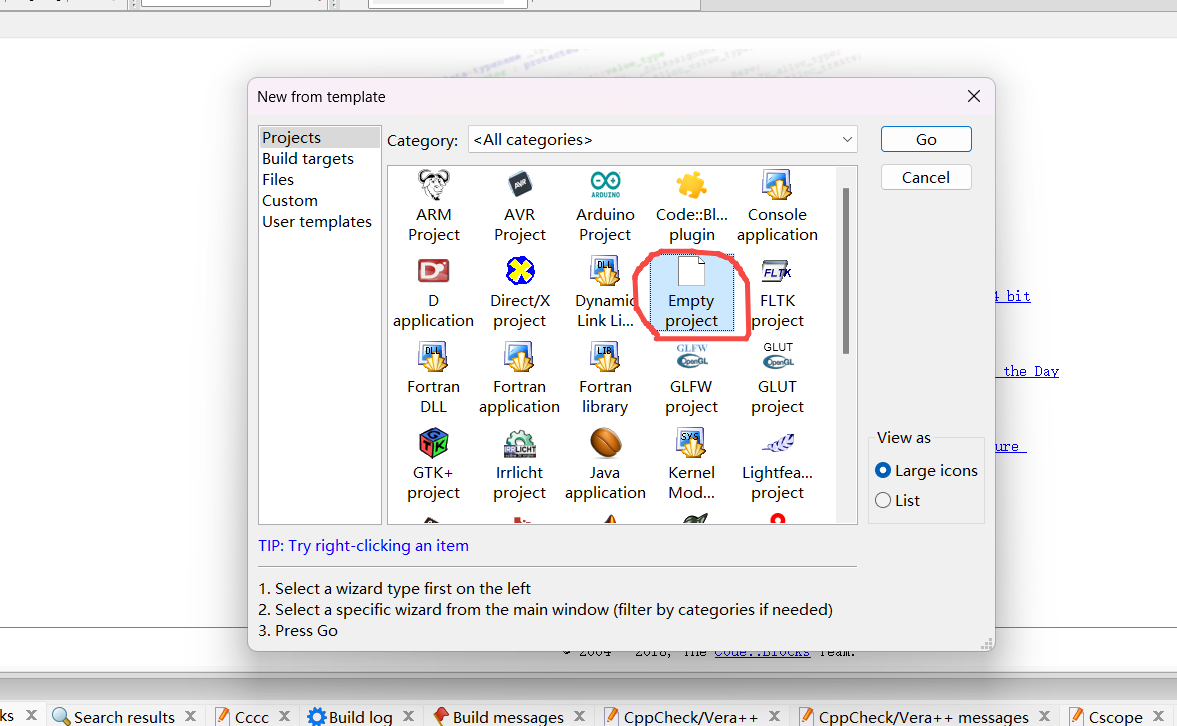The height and width of the screenshot is (726, 1177).
Task: Close the Cccc tab
Action: click(x=284, y=716)
